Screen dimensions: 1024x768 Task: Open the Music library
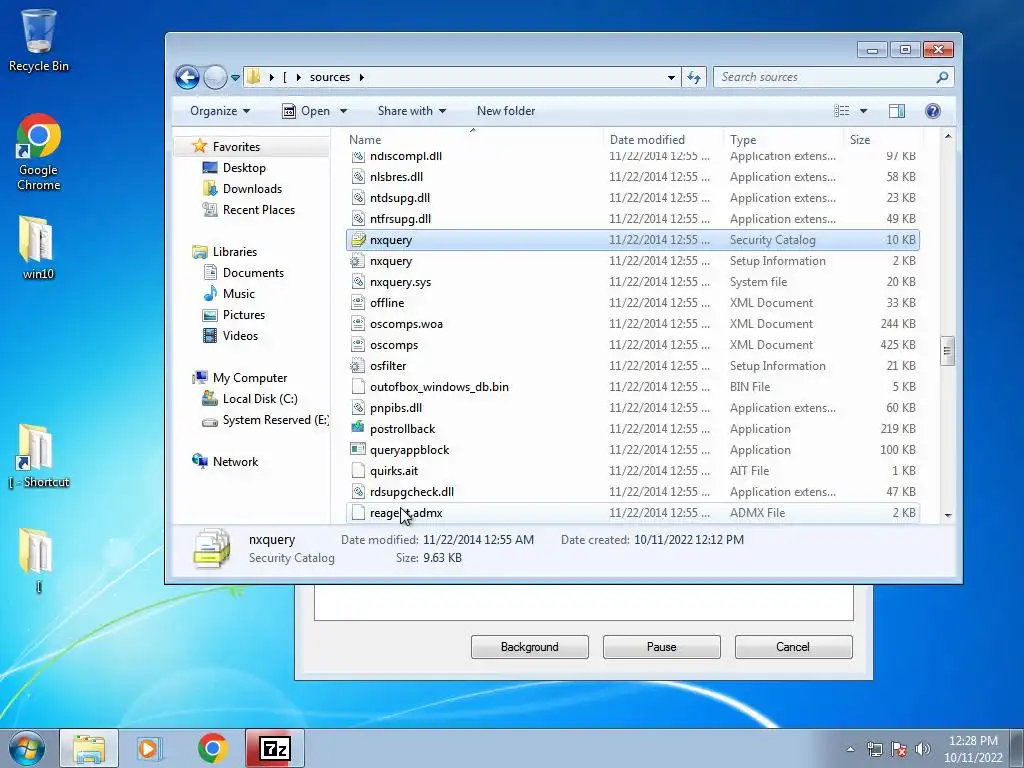238,294
